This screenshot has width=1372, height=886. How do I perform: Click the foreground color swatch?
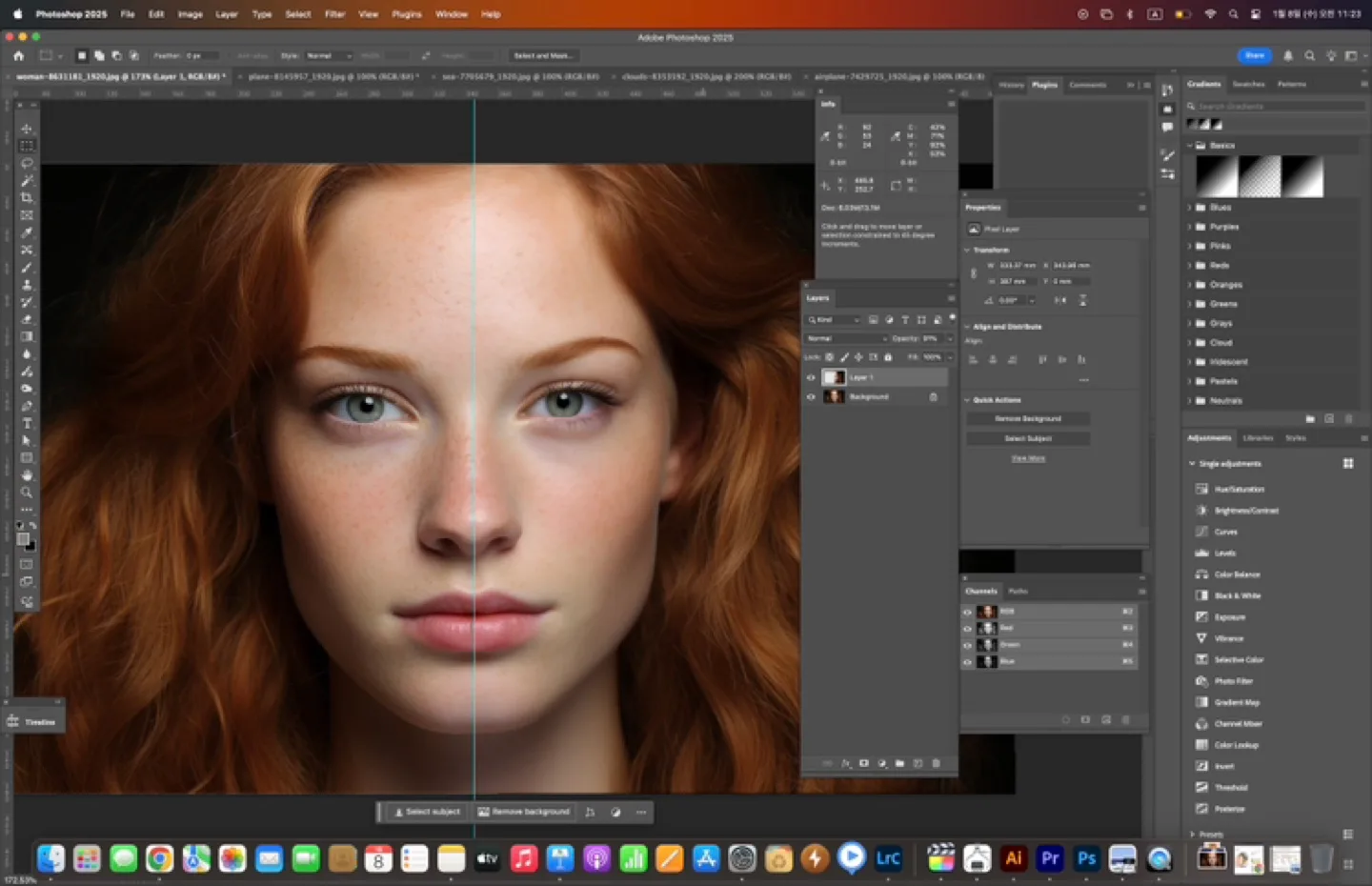point(23,539)
